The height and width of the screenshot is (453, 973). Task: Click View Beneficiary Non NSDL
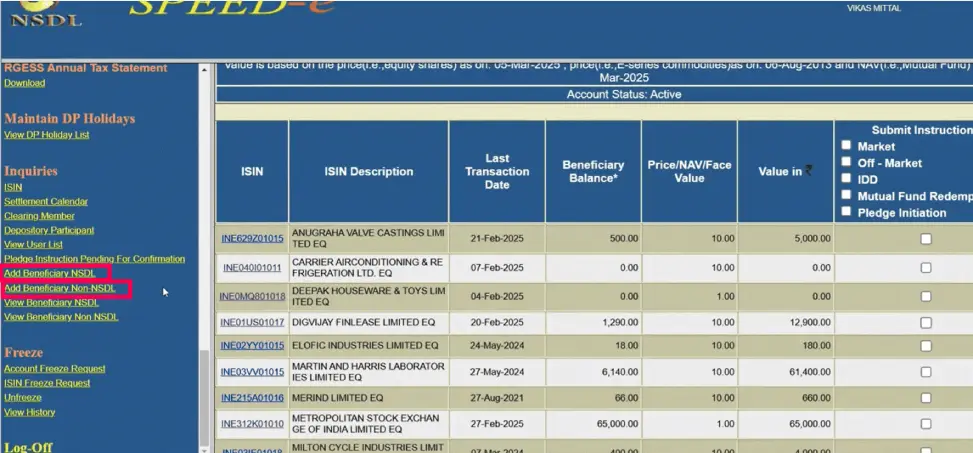click(x=60, y=317)
